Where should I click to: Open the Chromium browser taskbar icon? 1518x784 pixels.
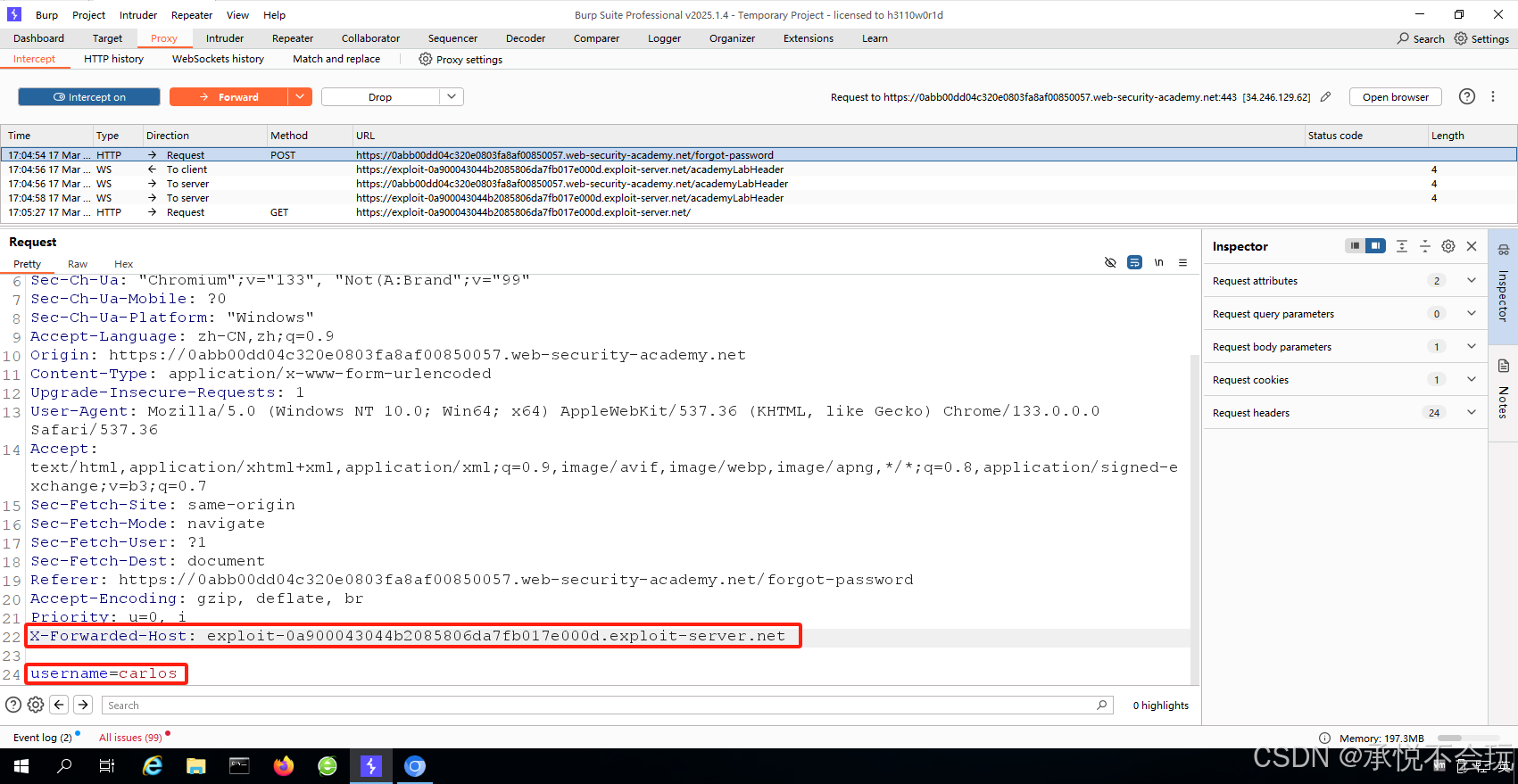415,766
